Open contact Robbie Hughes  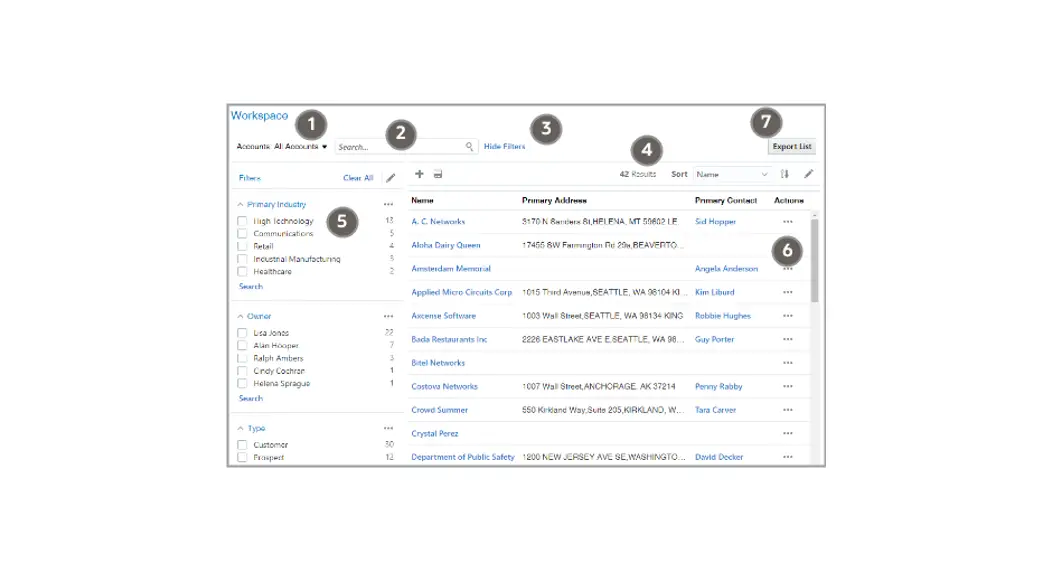(723, 316)
